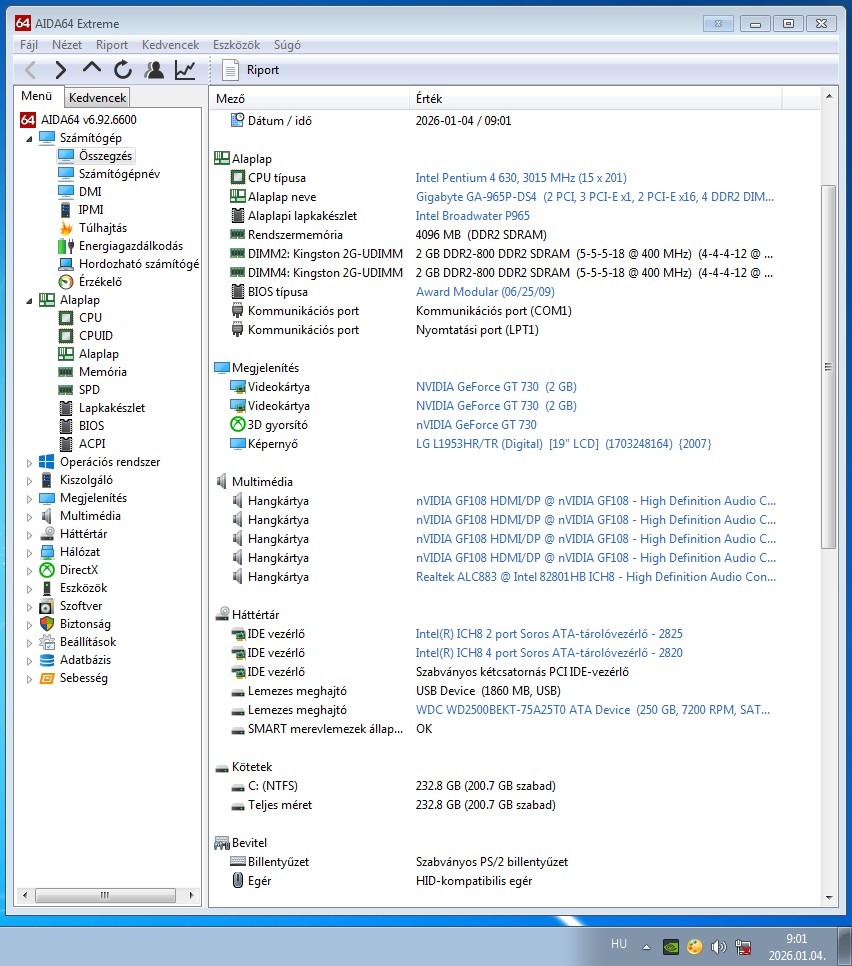Expand the Kiszolgáló tree node
852x966 pixels.
point(29,481)
